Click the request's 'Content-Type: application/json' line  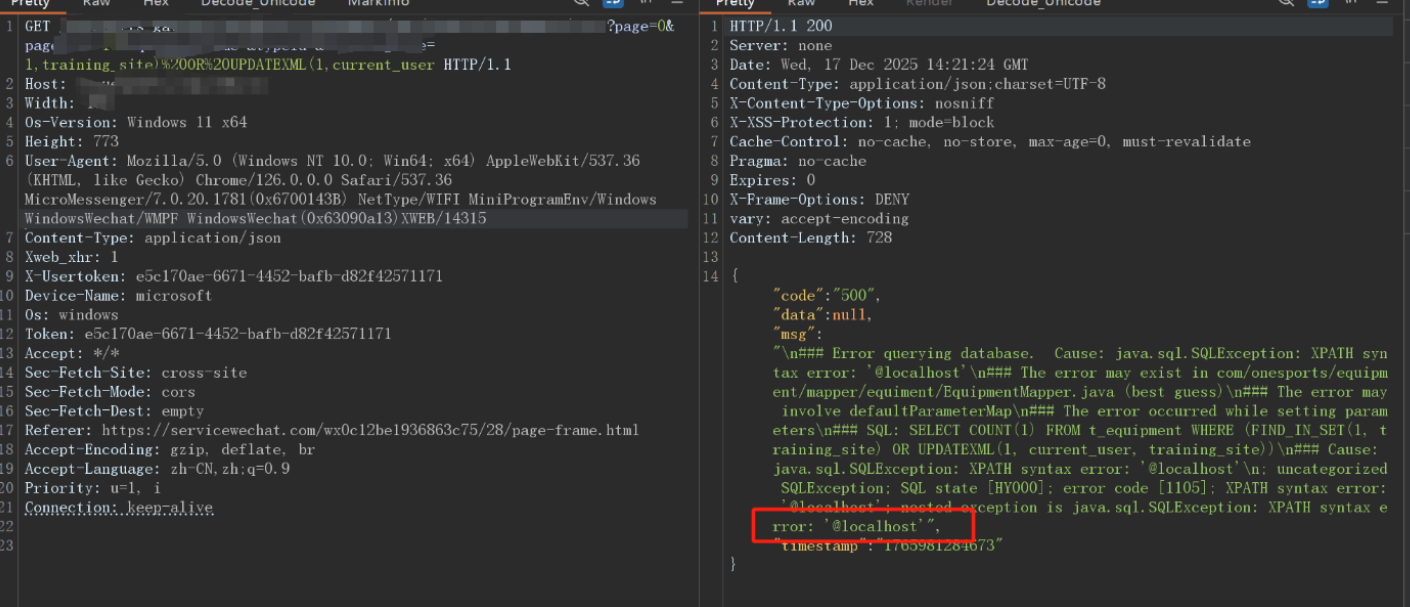(x=153, y=238)
